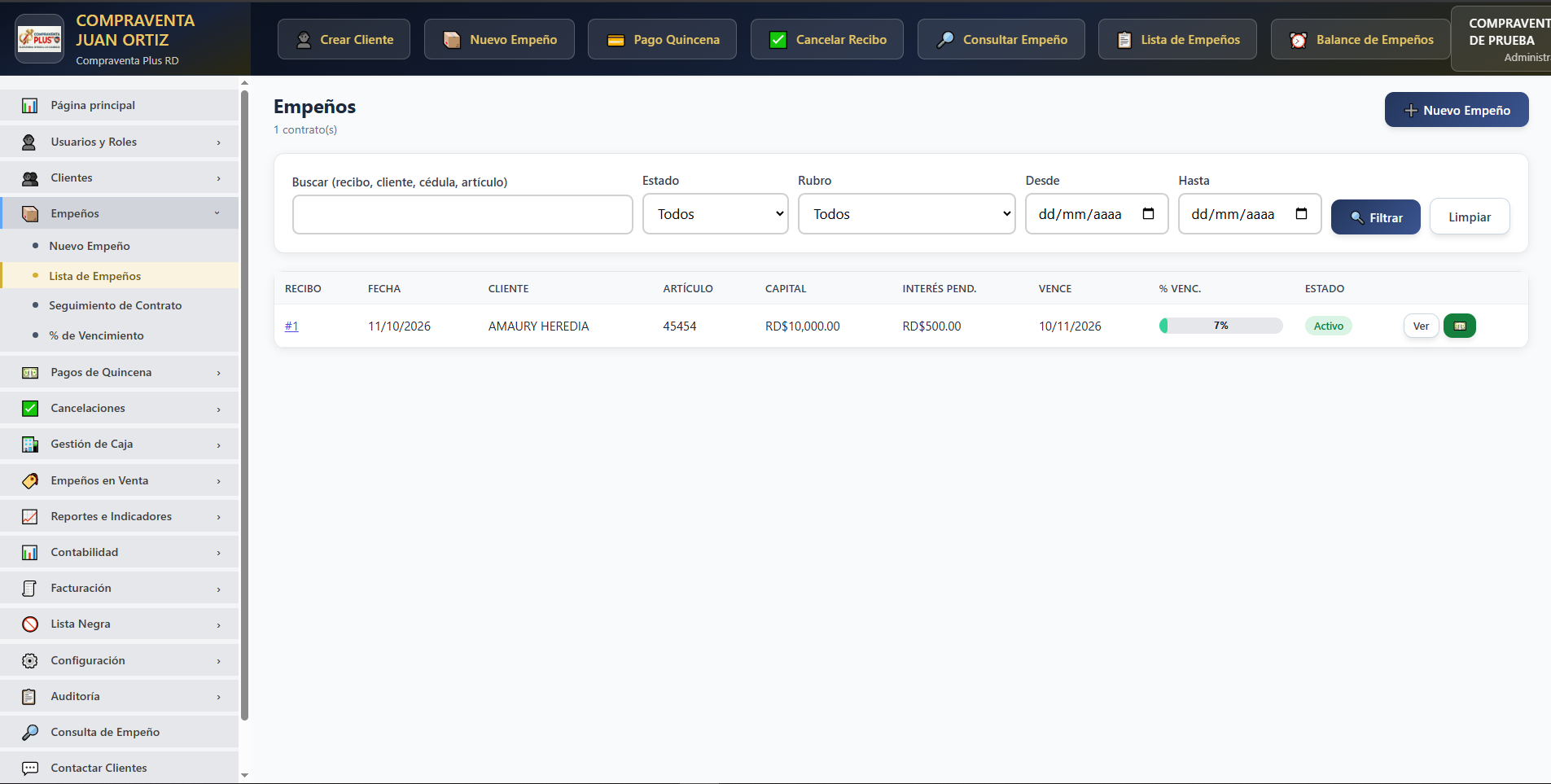Viewport: 1551px width, 784px height.
Task: Open the Rubro dropdown filter
Action: pyautogui.click(x=906, y=214)
